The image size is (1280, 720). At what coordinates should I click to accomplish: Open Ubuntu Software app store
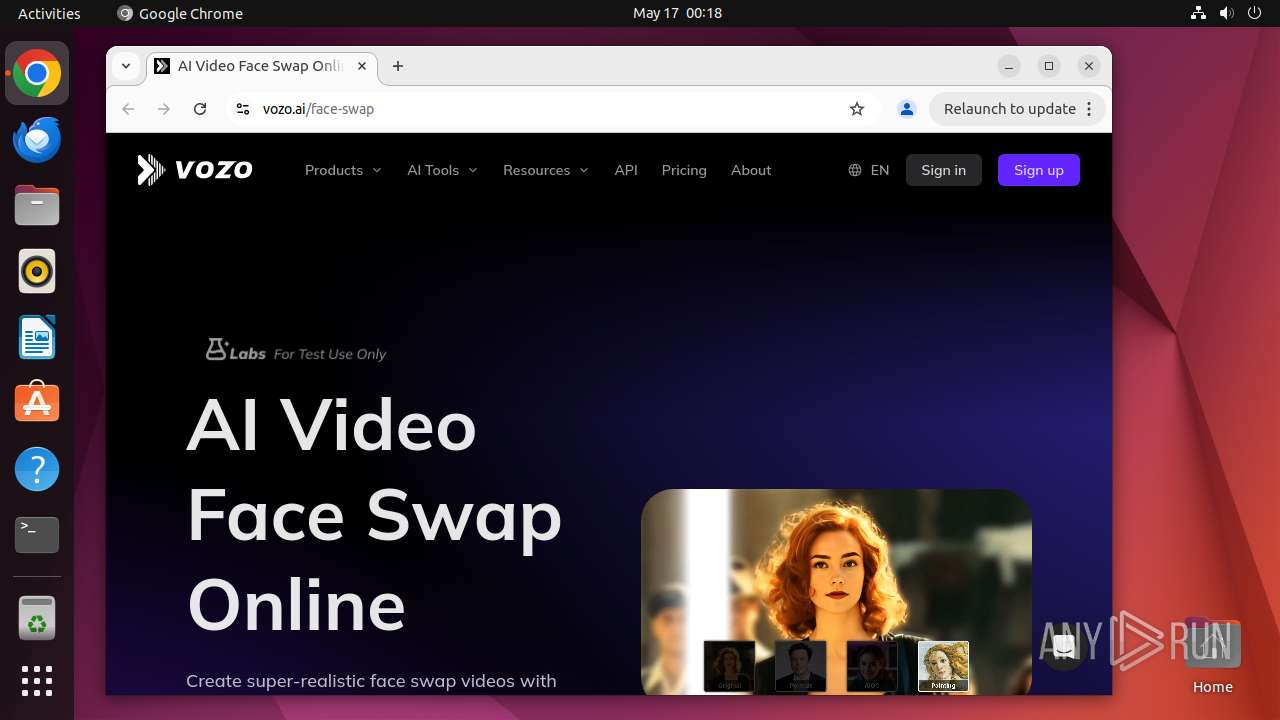click(37, 403)
